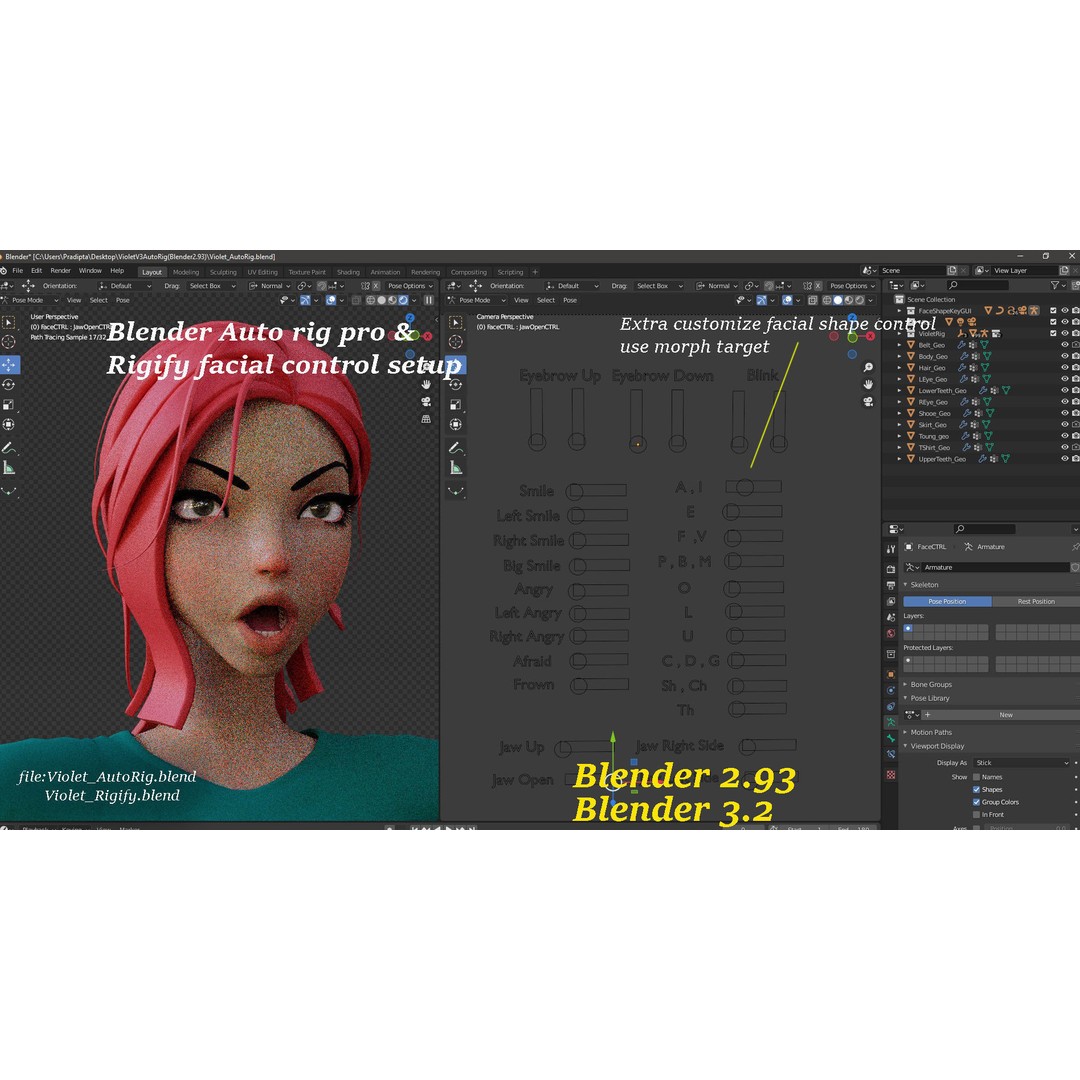
Task: Switch to the Sculpting workspace tab
Action: [223, 272]
